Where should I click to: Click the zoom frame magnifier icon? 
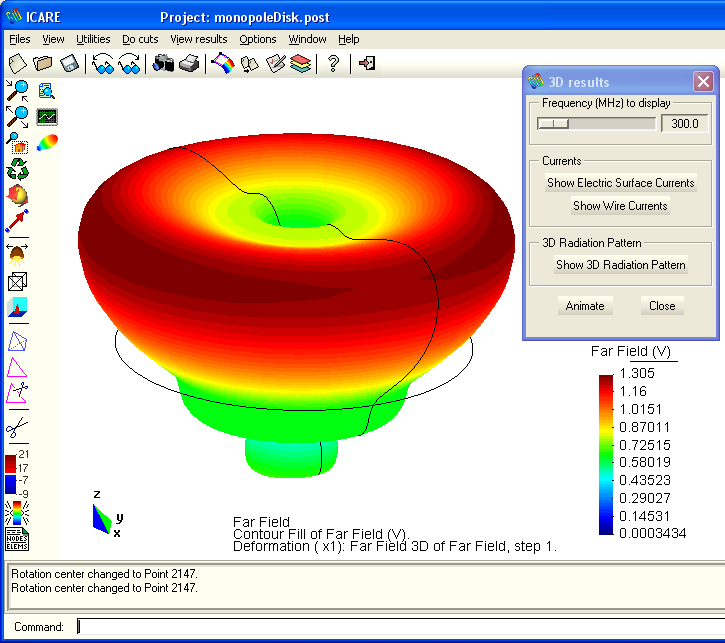[18, 143]
